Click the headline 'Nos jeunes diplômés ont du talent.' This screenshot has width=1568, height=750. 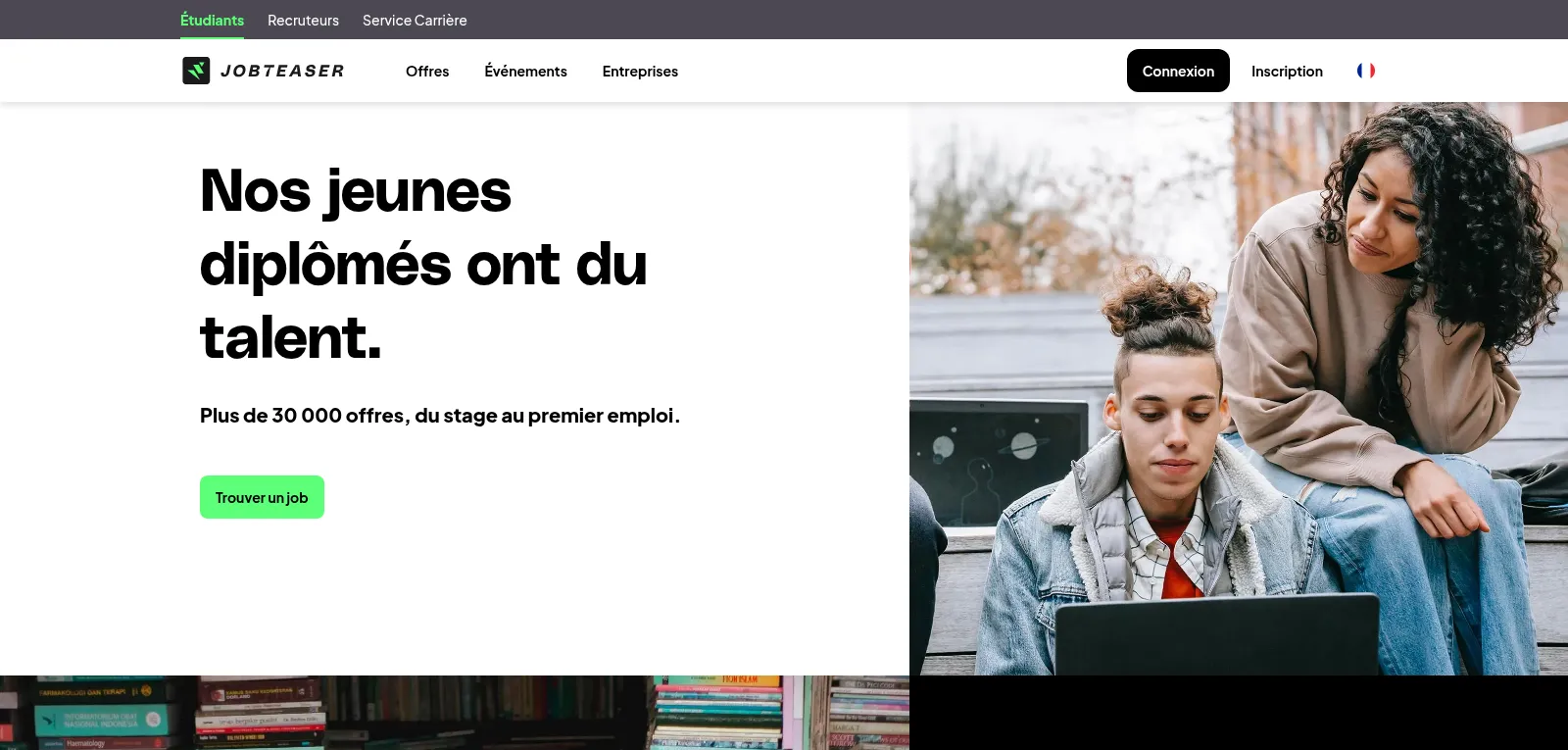coord(423,263)
